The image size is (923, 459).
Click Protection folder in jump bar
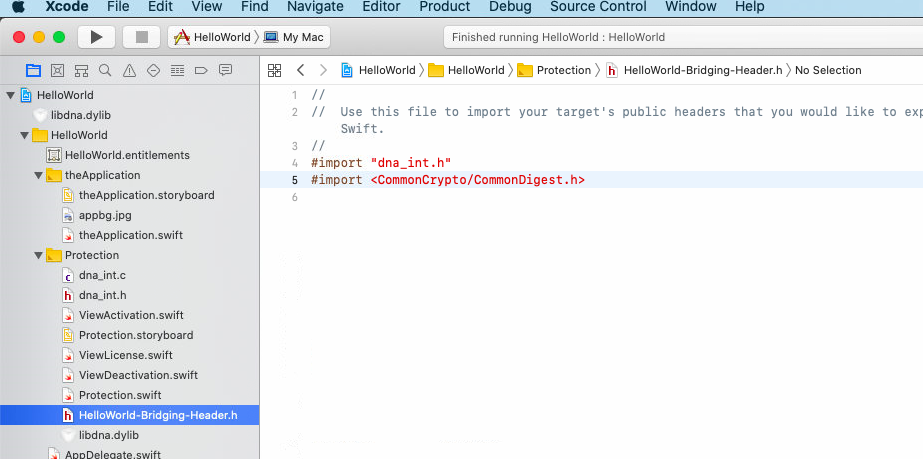(555, 71)
